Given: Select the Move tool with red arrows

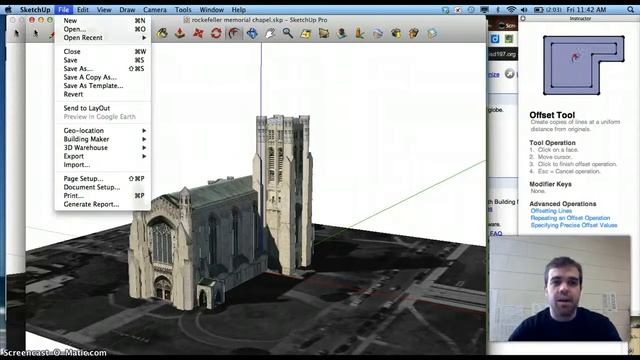Looking at the screenshot, I should 198,33.
